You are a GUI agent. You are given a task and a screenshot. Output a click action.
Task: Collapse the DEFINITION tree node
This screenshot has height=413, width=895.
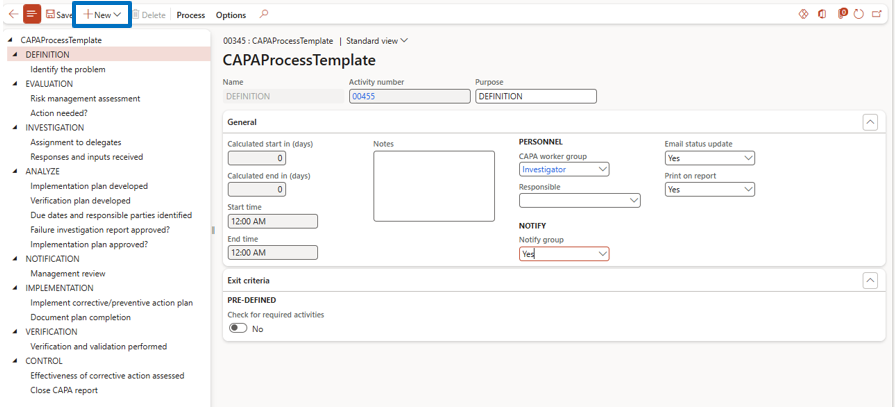pyautogui.click(x=16, y=55)
